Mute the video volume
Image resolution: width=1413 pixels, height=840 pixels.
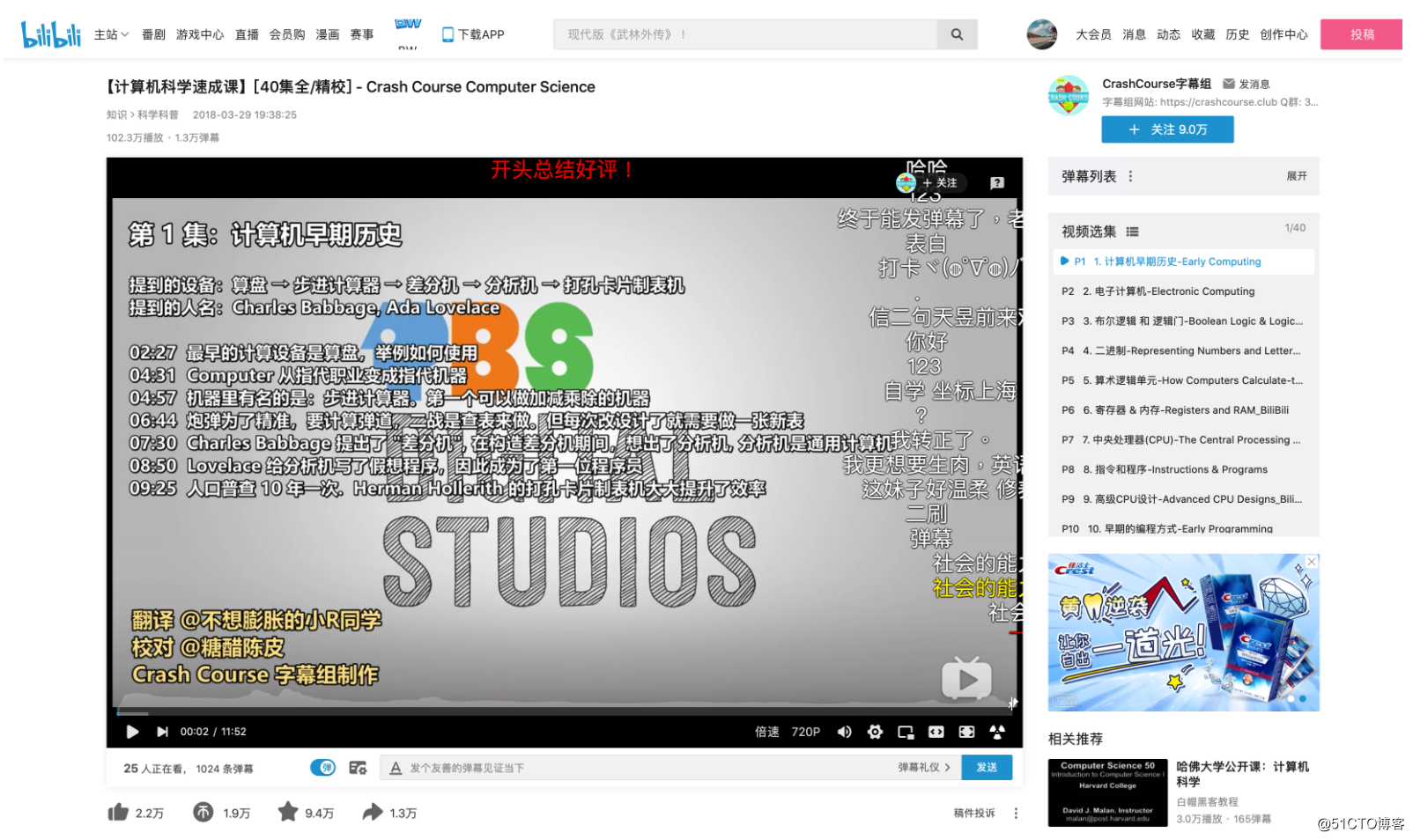[844, 732]
